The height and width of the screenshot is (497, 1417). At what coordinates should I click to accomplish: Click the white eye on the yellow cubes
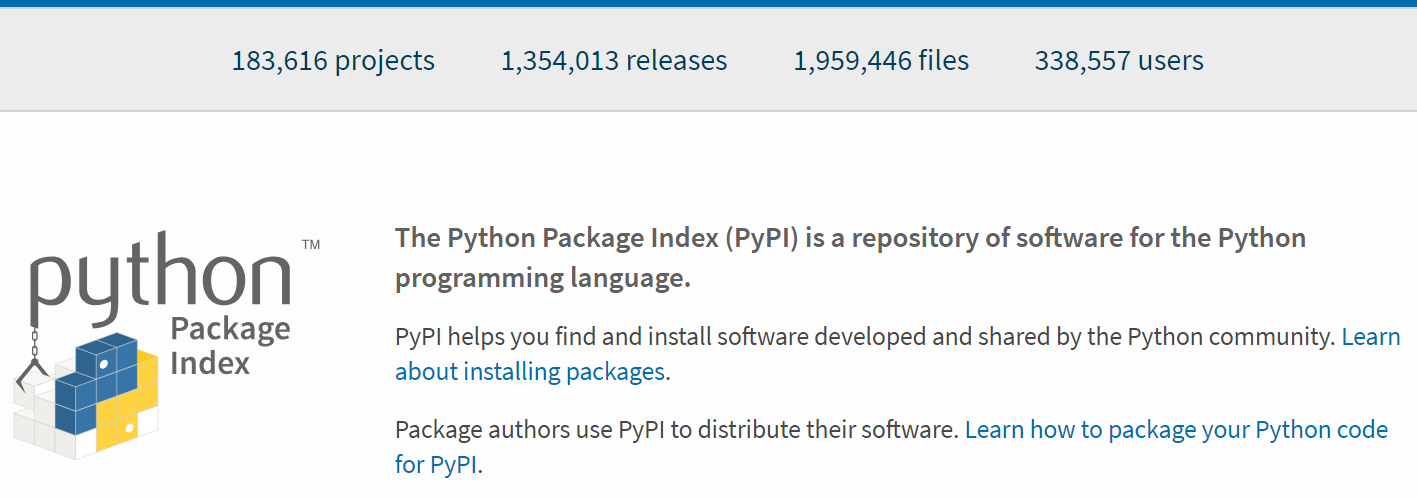pos(128,426)
